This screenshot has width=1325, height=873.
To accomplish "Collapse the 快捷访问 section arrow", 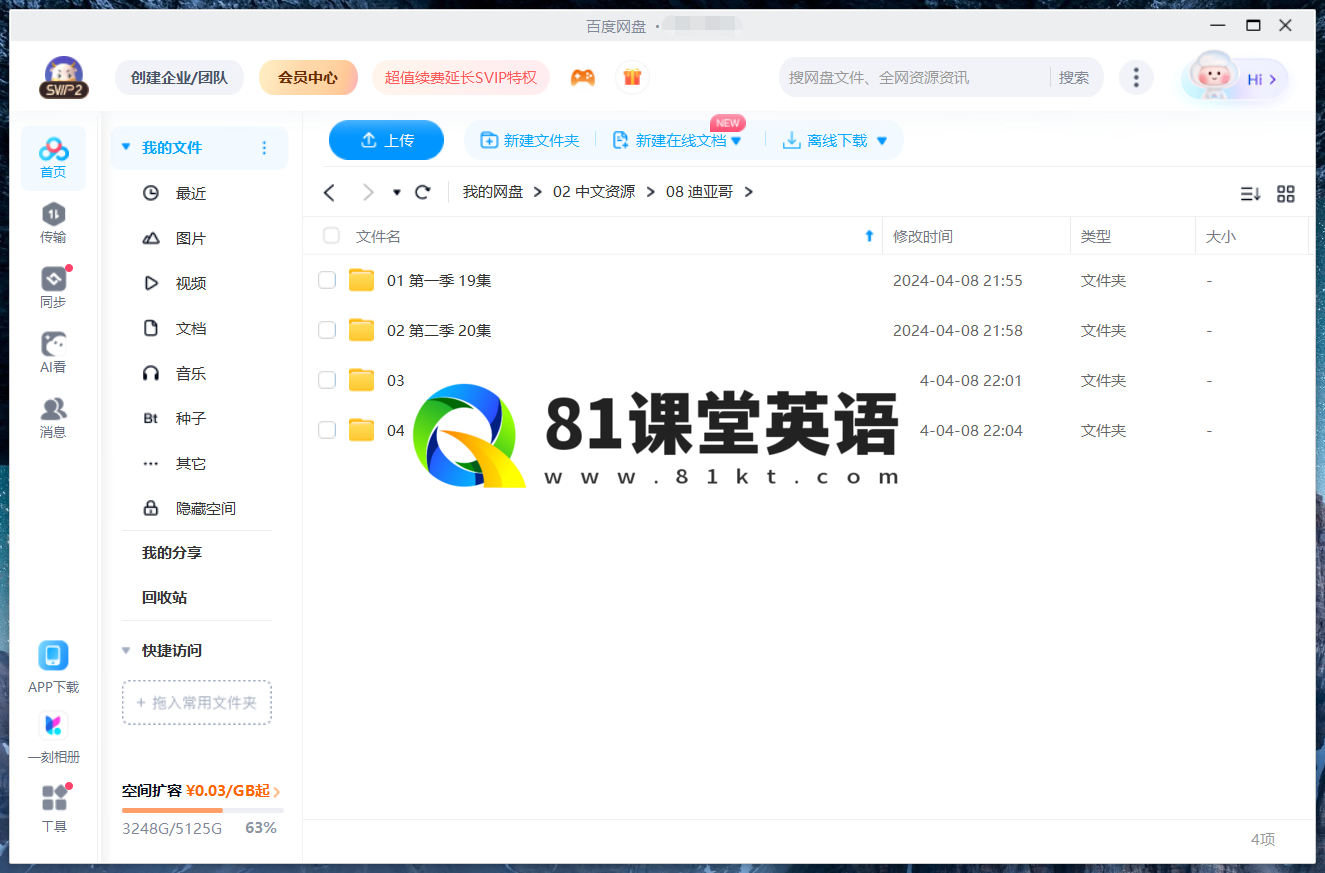I will (126, 650).
